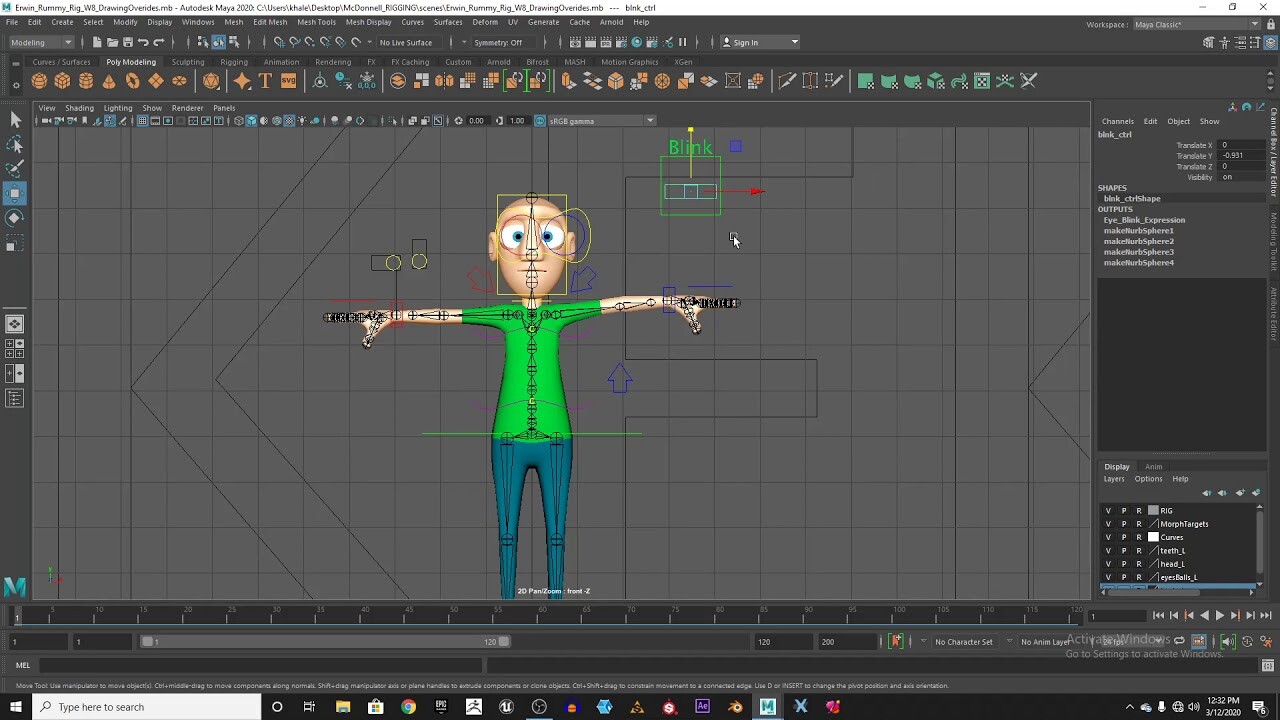The width and height of the screenshot is (1280, 720).
Task: Toggle visibility of the head_L layer
Action: (1109, 564)
